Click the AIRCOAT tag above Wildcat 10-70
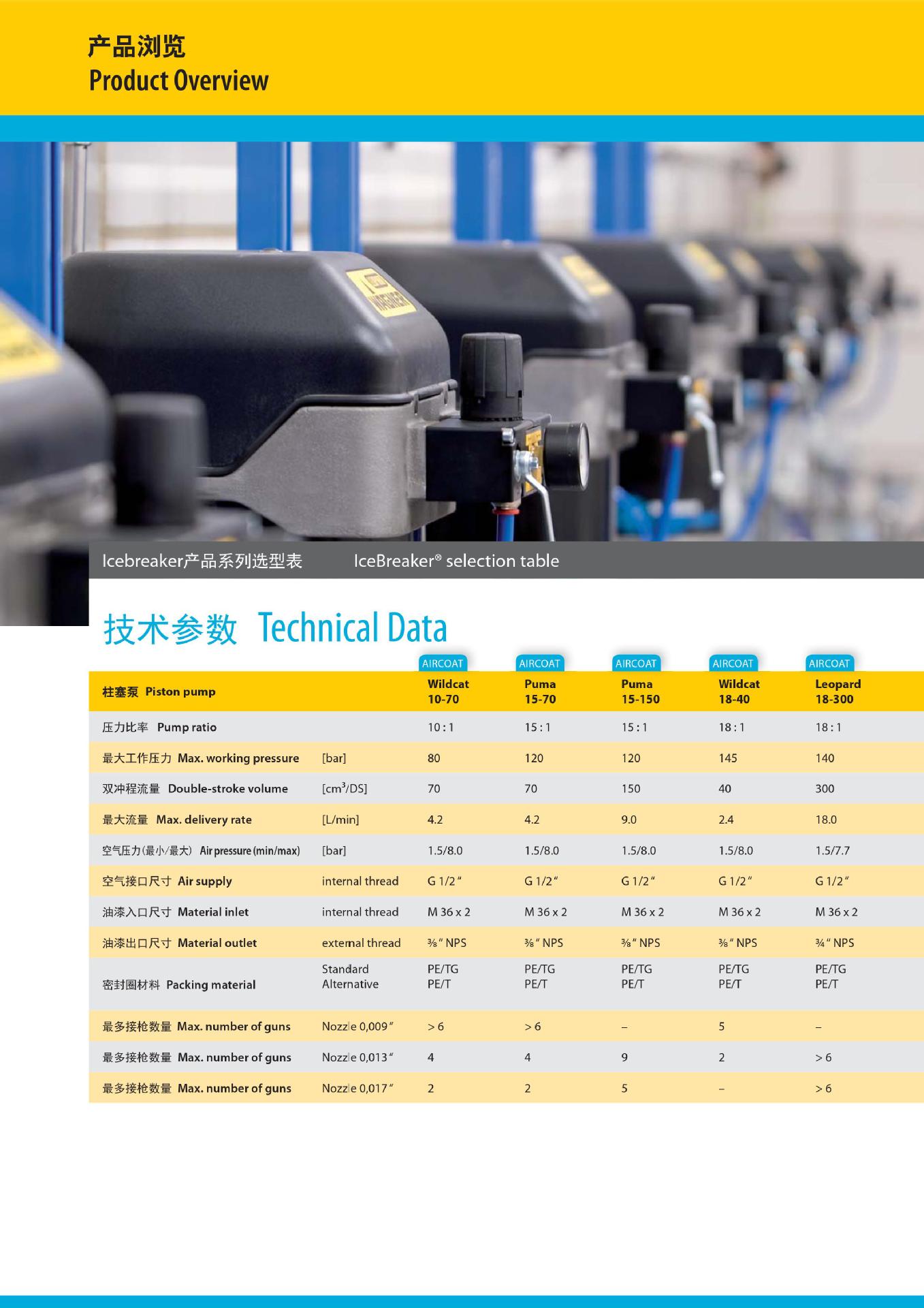This screenshot has width=924, height=1308. pyautogui.click(x=443, y=663)
